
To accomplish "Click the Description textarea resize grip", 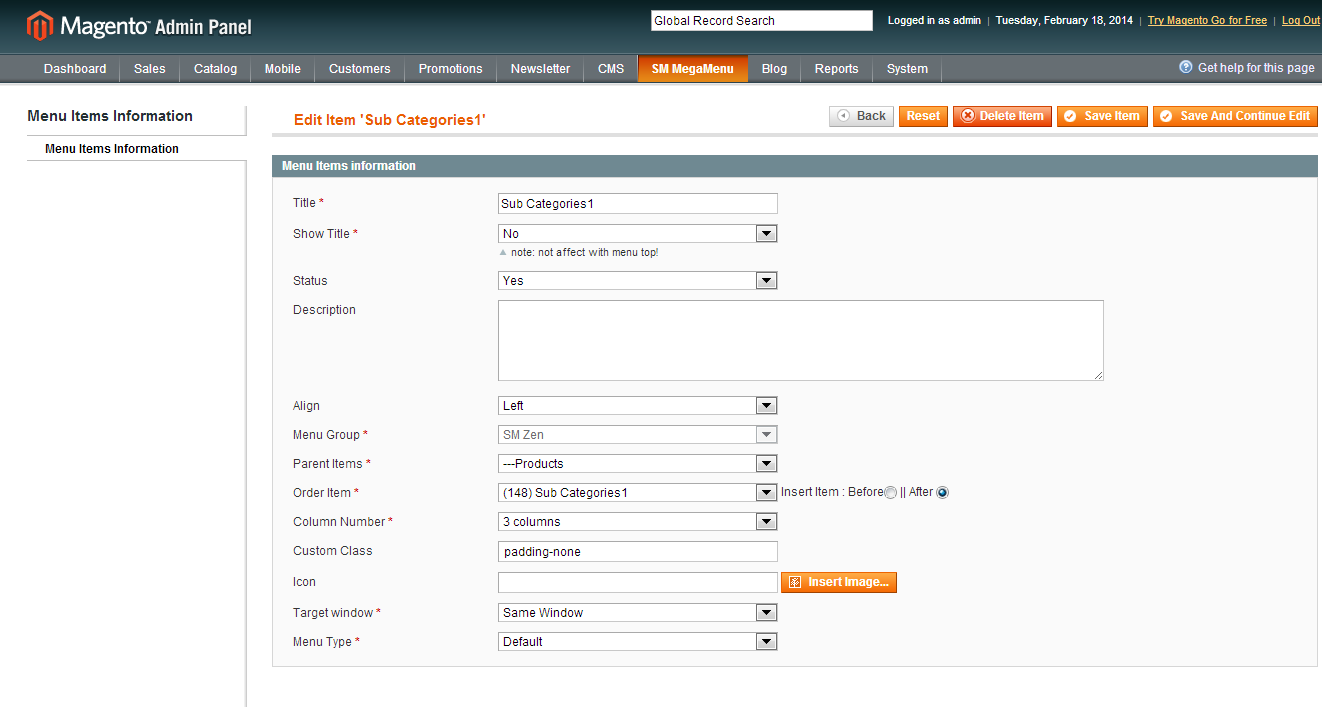I will [1098, 375].
